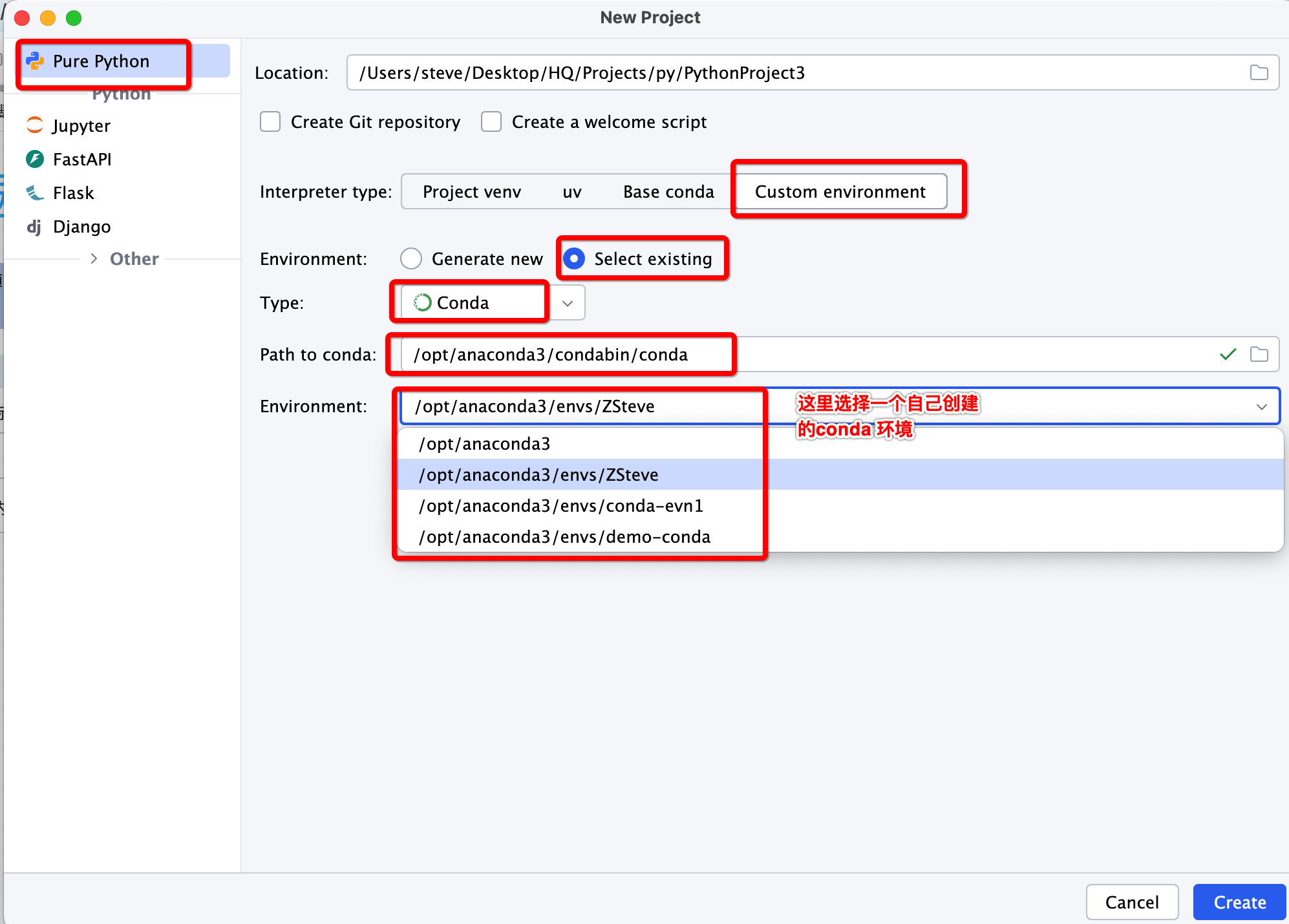
Task: Select the Pure Python project type
Action: tap(101, 61)
